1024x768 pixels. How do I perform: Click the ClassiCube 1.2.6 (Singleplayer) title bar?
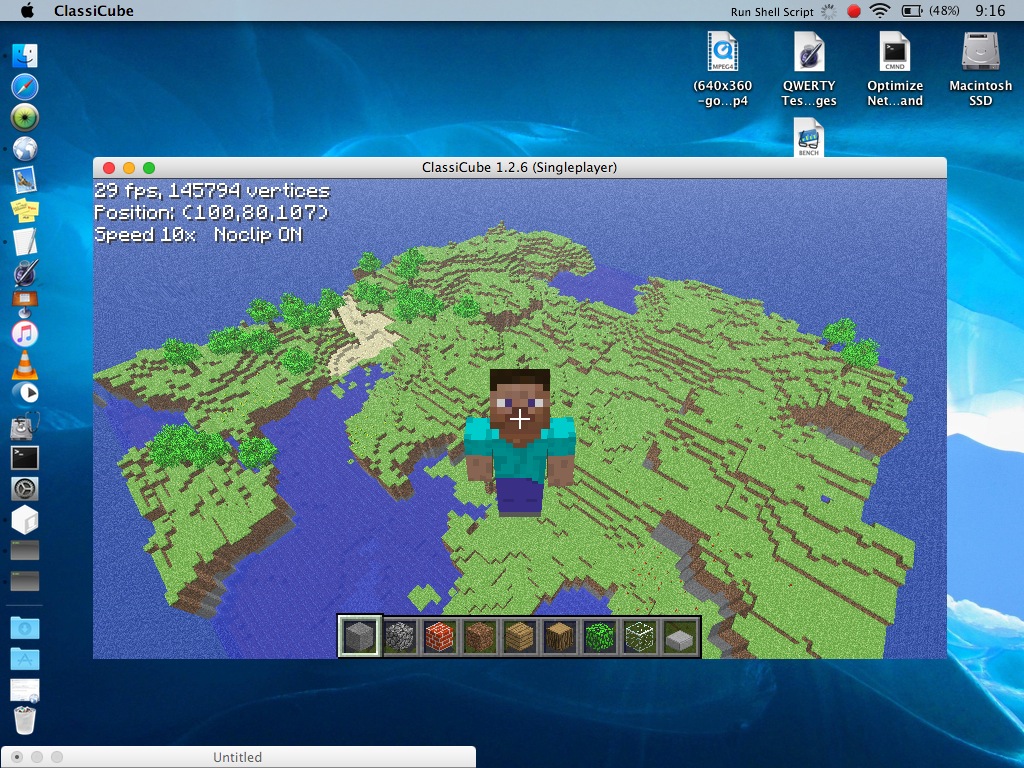pyautogui.click(x=519, y=167)
